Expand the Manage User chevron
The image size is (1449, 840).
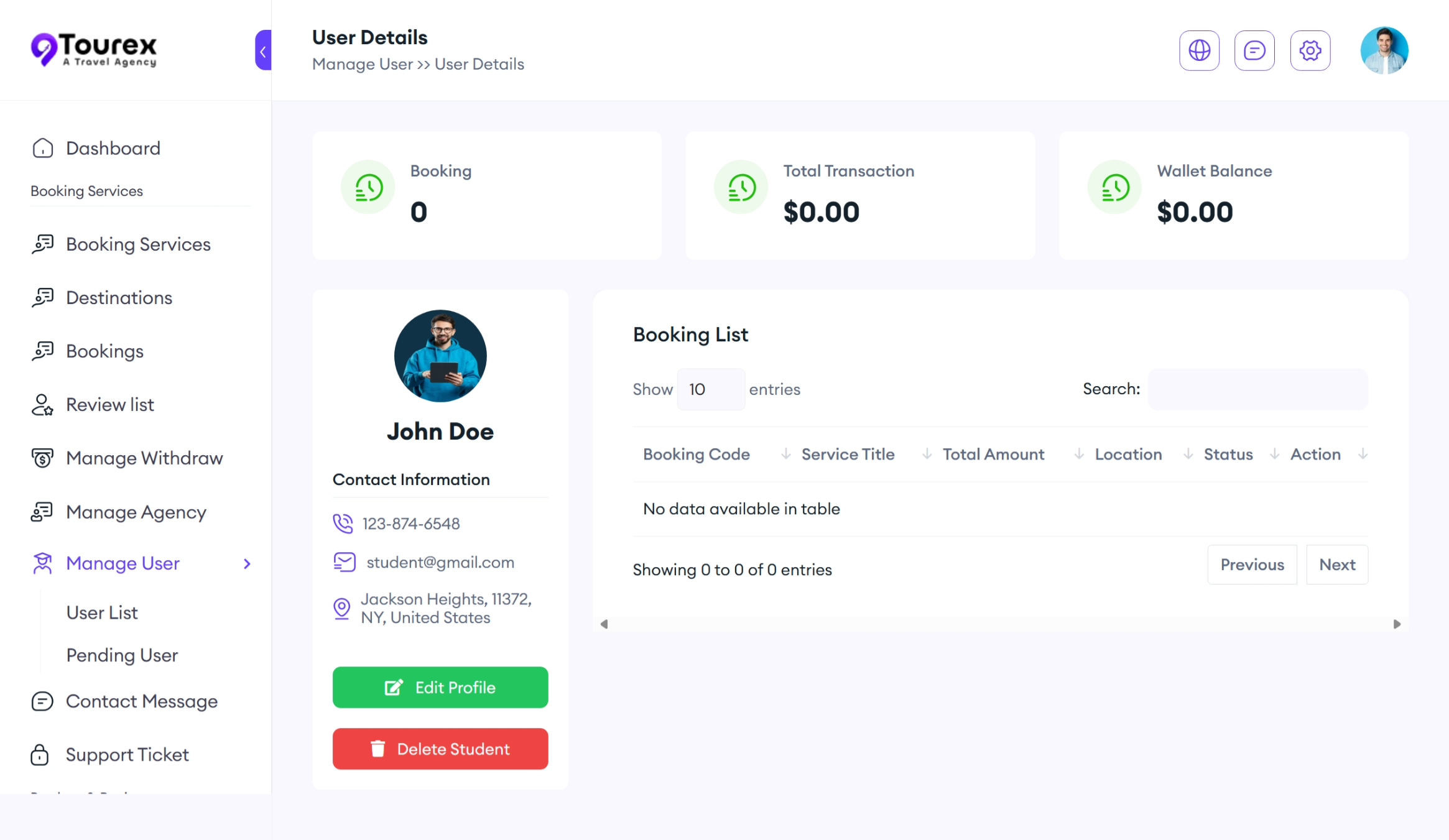point(247,564)
